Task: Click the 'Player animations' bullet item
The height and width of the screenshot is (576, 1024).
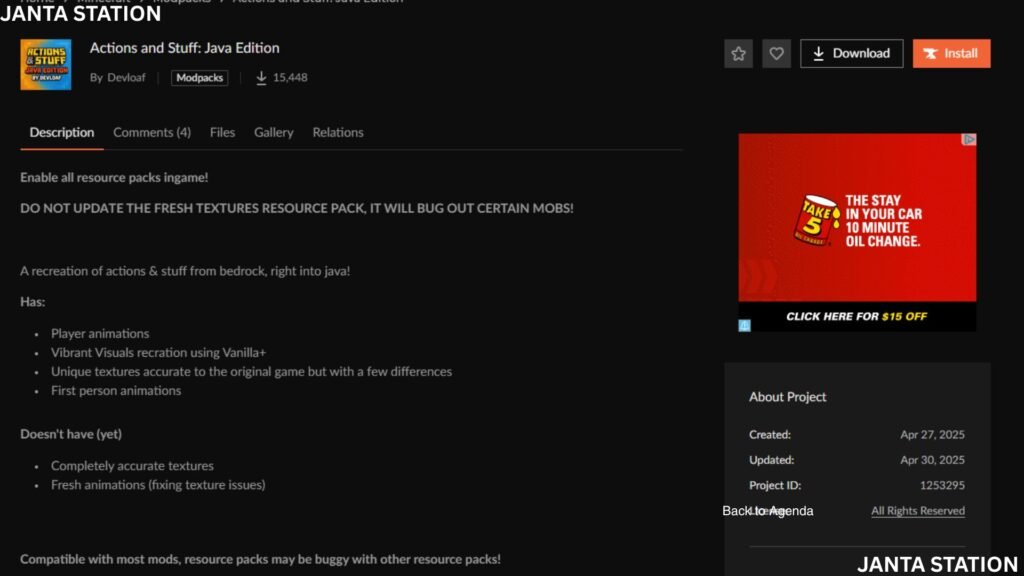Action: 100,334
